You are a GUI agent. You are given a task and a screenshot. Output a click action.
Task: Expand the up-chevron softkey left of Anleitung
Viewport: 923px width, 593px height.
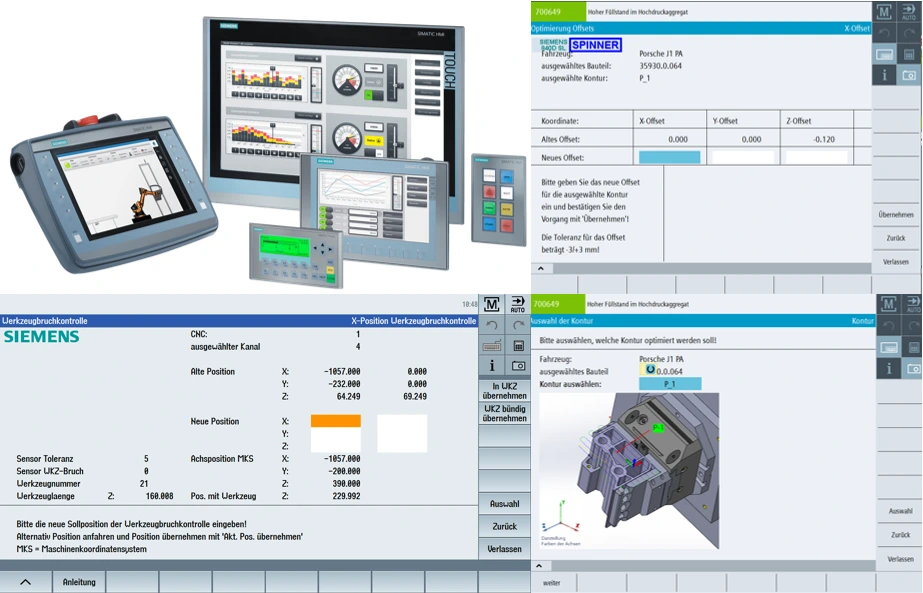(x=26, y=582)
